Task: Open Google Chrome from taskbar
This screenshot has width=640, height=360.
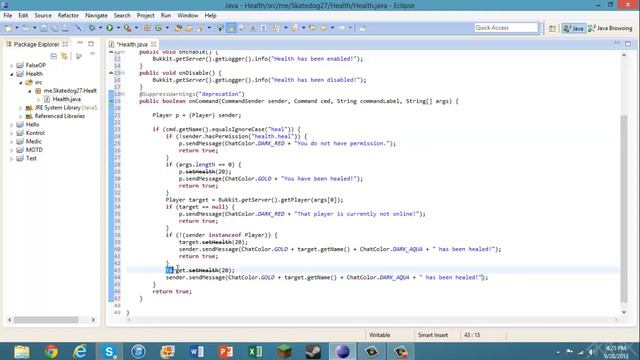Action: (51, 351)
